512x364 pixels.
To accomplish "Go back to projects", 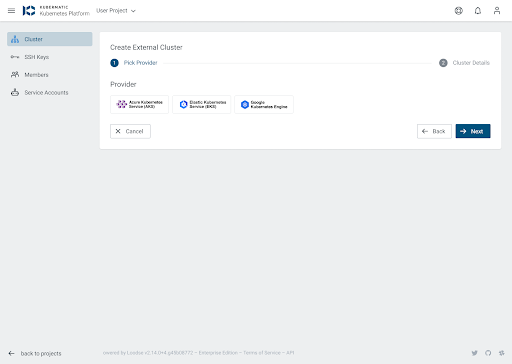I will coord(35,353).
